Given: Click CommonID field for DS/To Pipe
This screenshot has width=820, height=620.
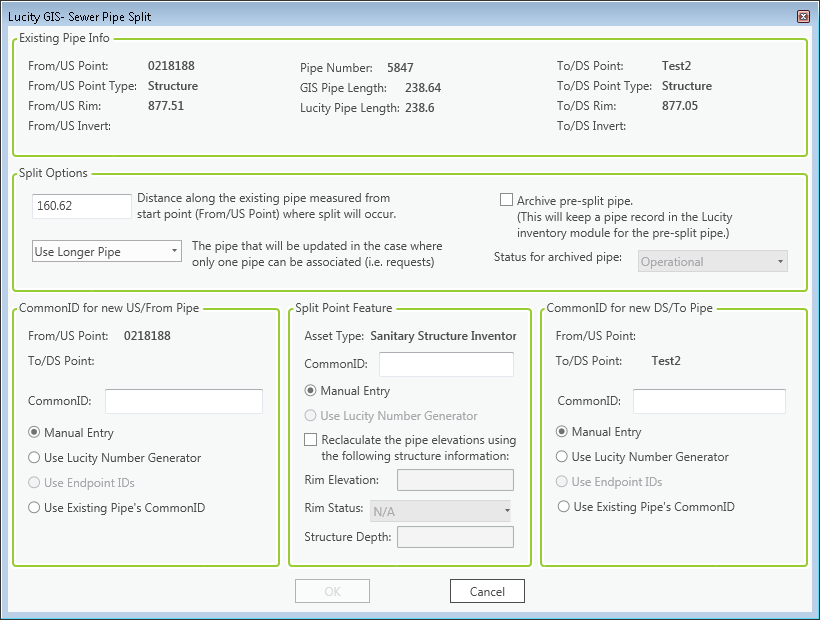Looking at the screenshot, I should coord(710,401).
